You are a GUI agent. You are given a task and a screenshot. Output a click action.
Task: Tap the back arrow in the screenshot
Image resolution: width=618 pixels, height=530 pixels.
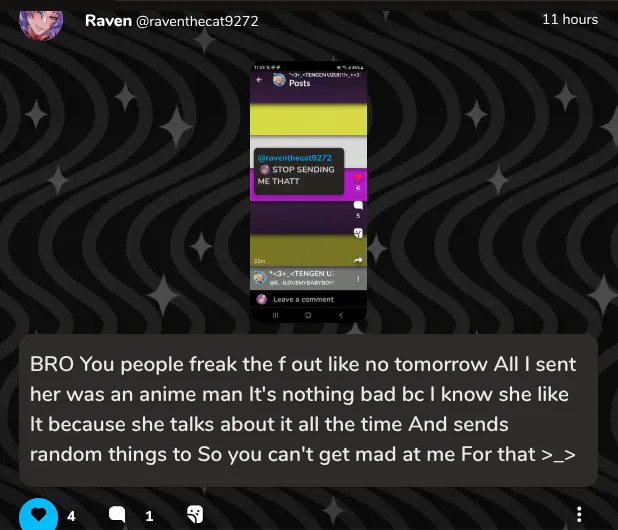259,80
